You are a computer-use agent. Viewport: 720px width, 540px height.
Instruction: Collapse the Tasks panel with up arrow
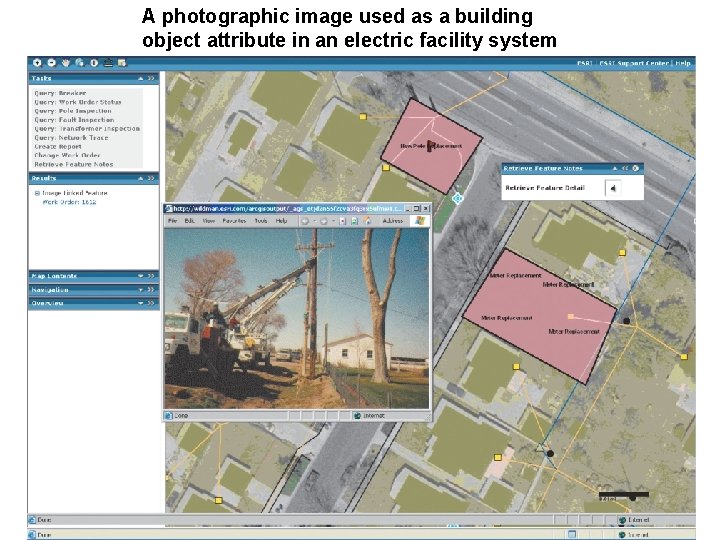click(141, 79)
